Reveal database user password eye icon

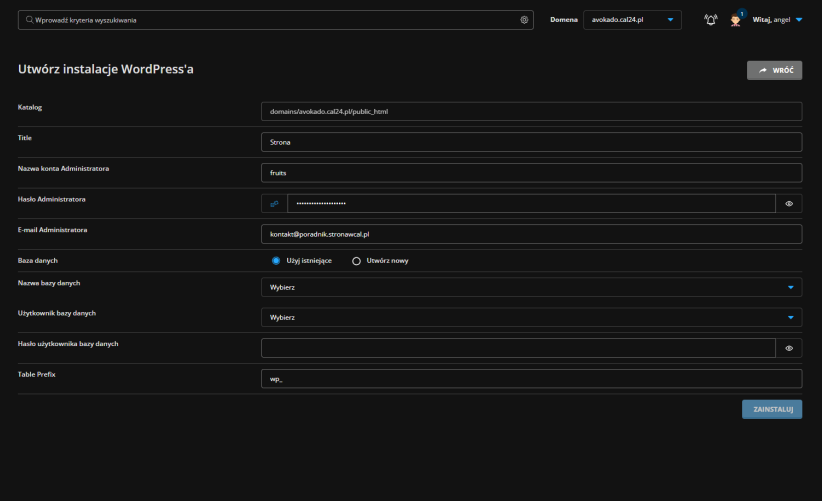click(x=789, y=348)
